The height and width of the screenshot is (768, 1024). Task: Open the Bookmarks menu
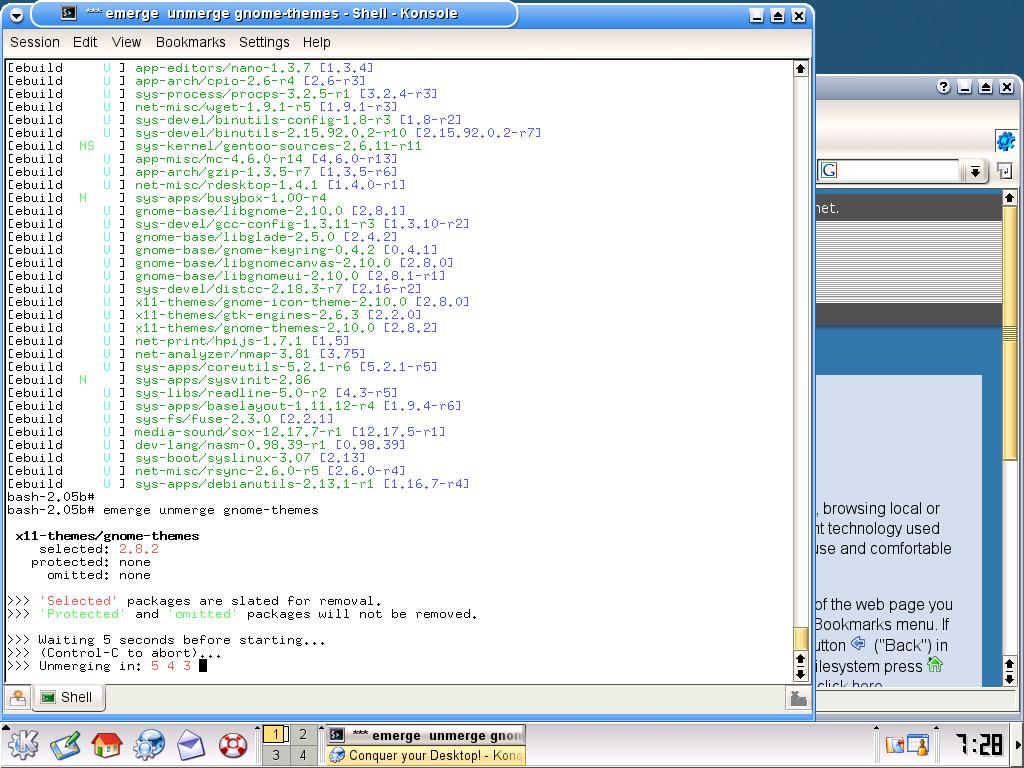190,42
